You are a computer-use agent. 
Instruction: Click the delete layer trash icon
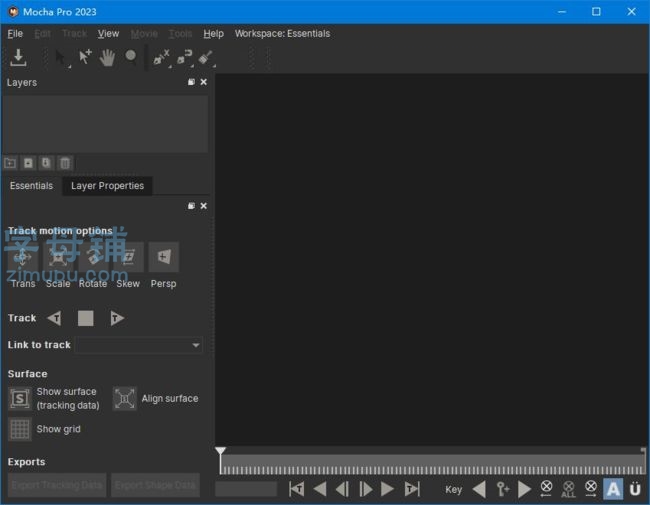pyautogui.click(x=65, y=163)
